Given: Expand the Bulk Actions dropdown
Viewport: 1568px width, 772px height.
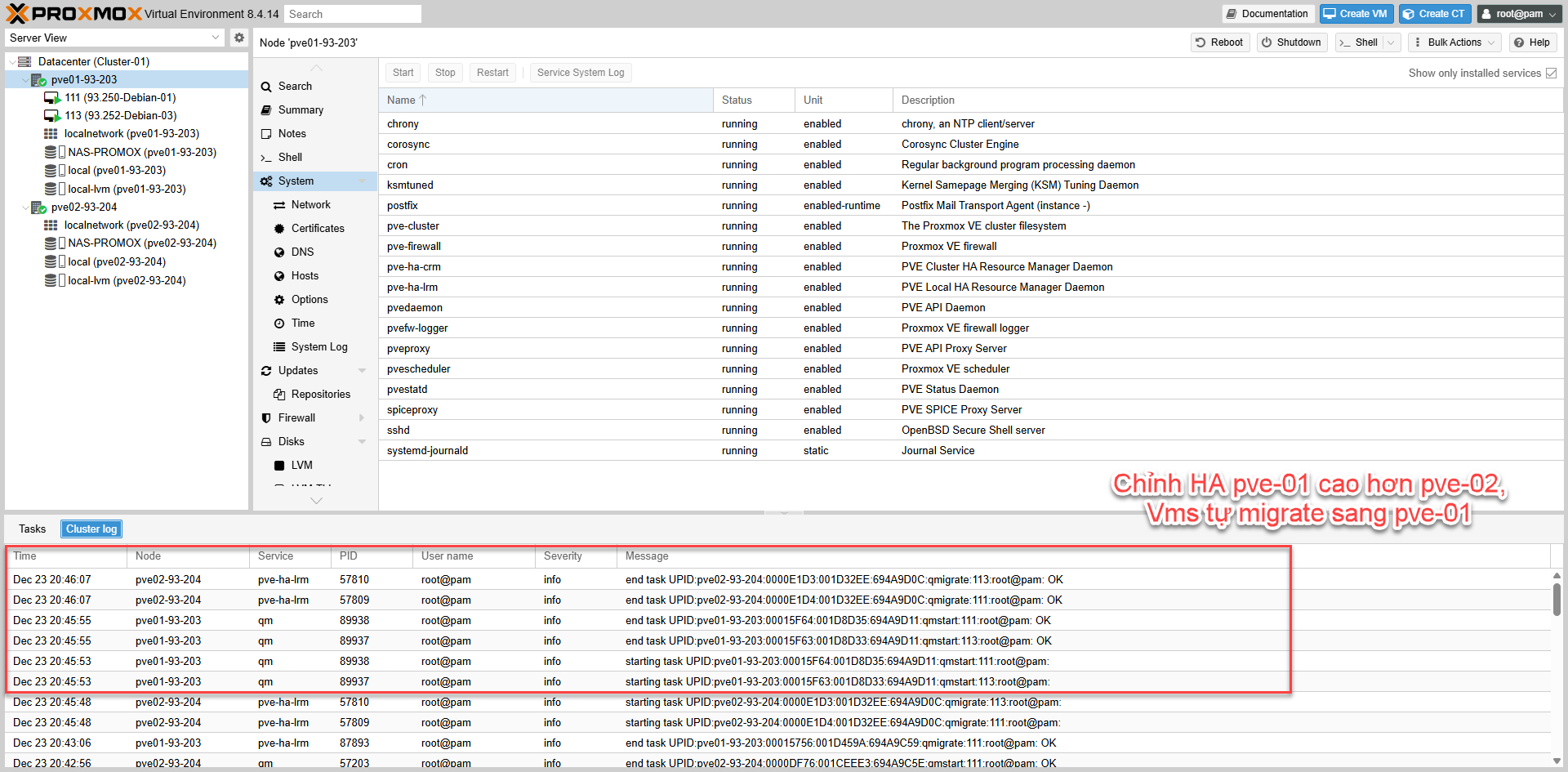Looking at the screenshot, I should click(1454, 42).
